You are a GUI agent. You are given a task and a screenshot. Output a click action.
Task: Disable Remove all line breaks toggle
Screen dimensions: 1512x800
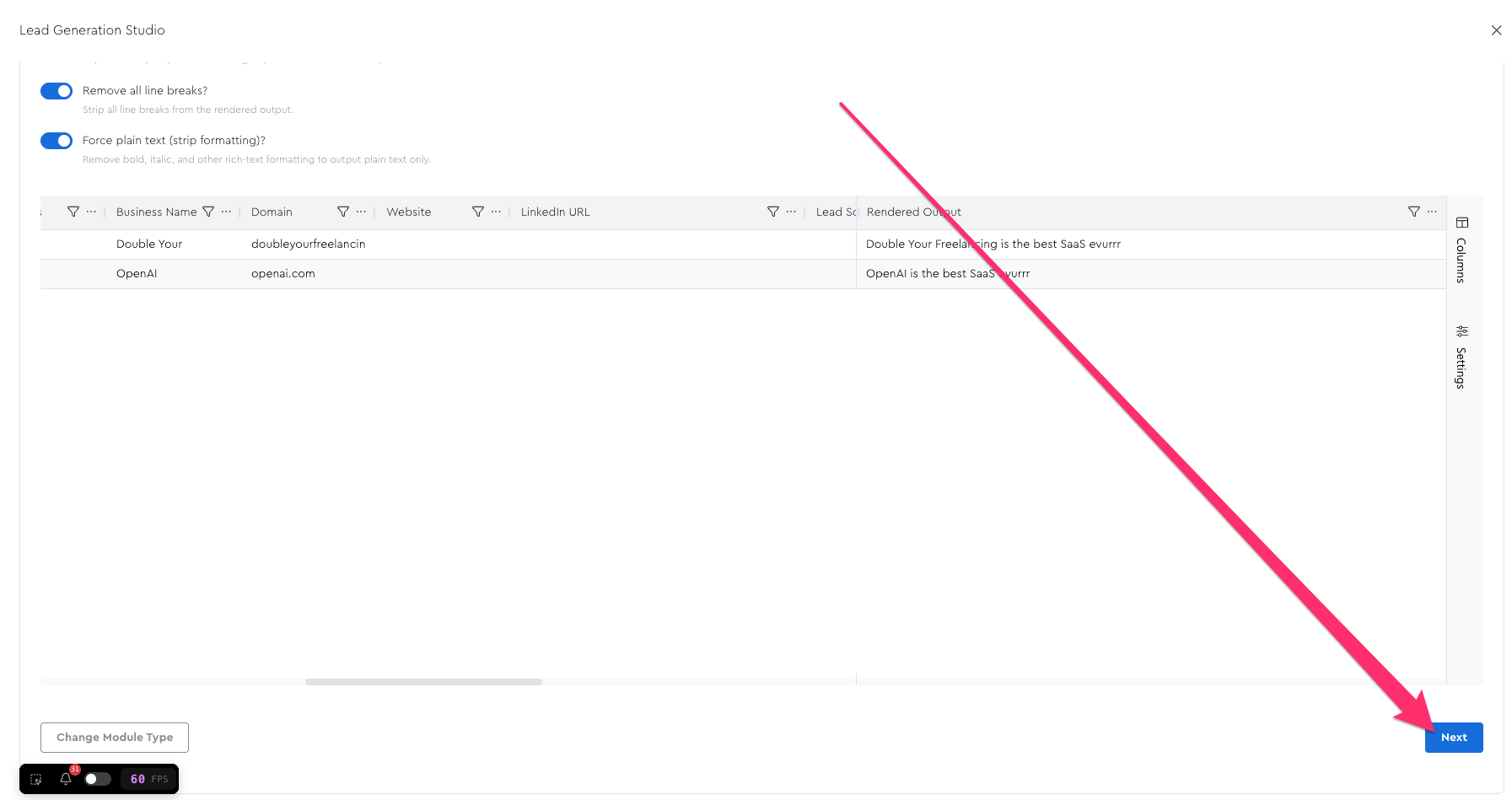[x=56, y=91]
